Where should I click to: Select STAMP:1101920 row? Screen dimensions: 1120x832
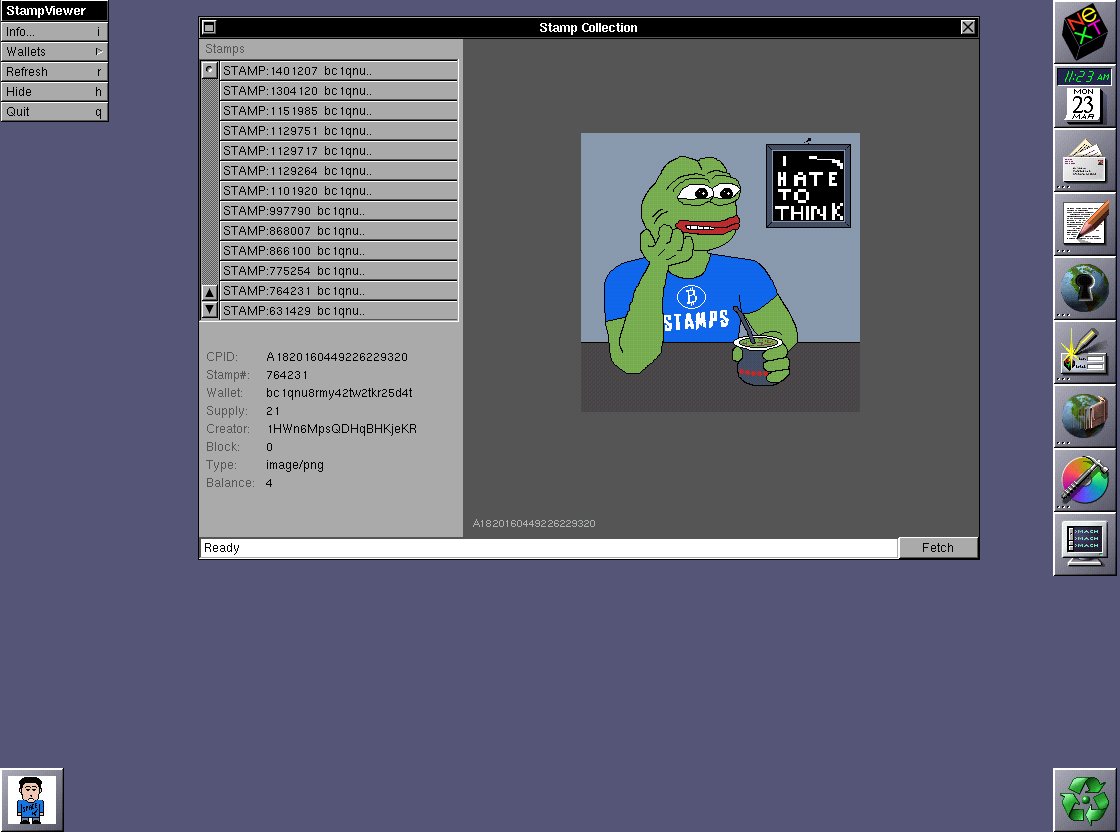[339, 191]
